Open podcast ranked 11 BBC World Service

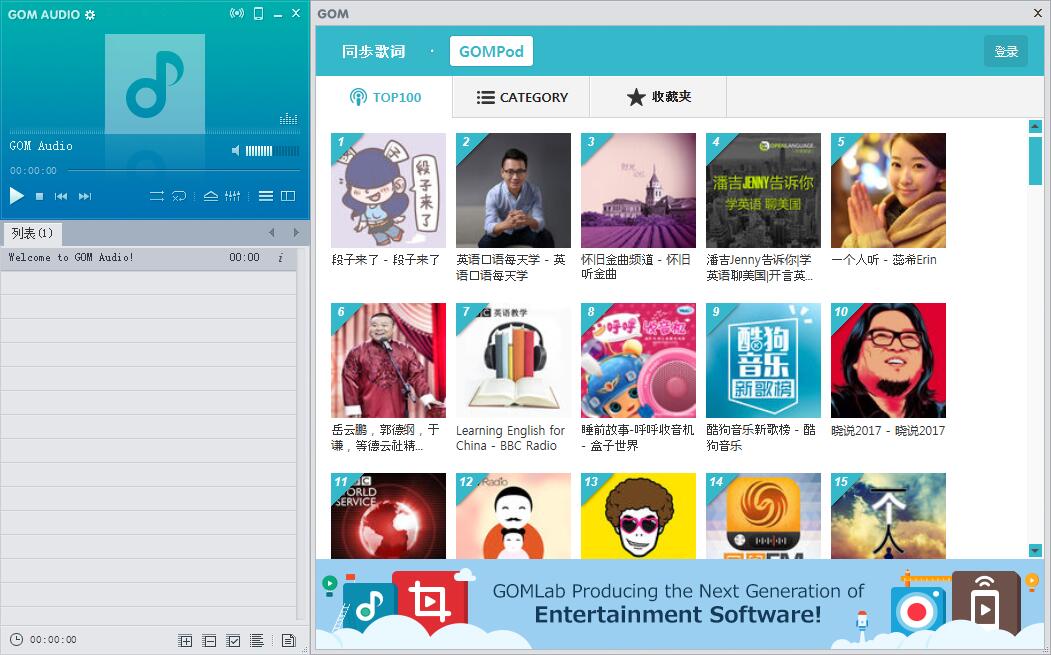click(x=388, y=516)
